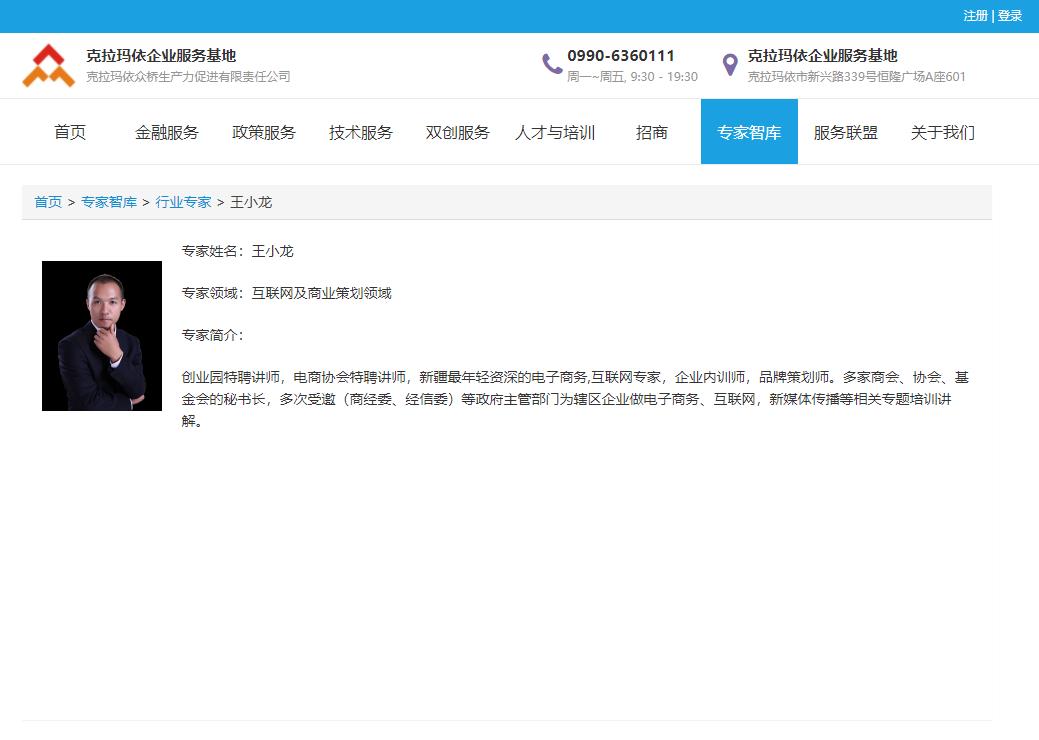Click 专家智库 in the breadcrumb trail

click(109, 202)
